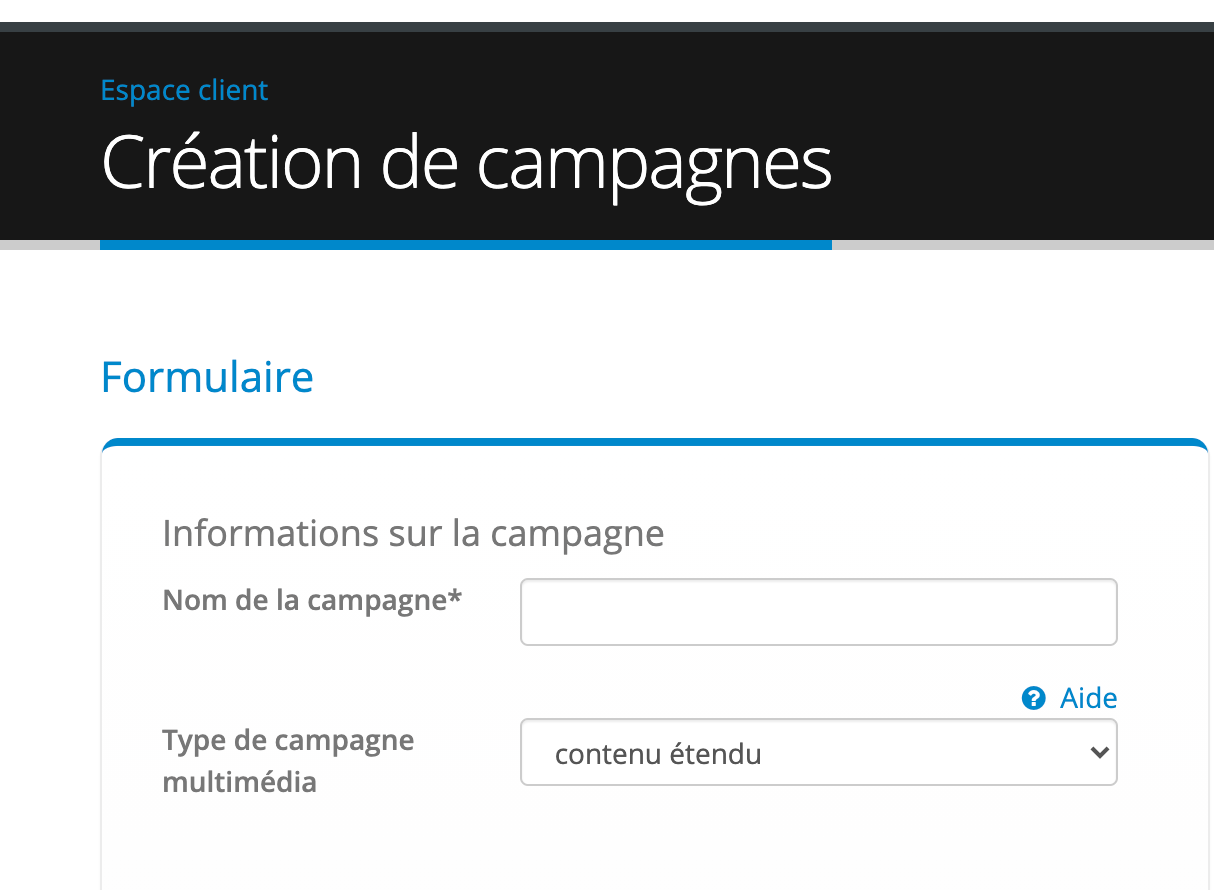
Task: Click the dropdown chevron arrow
Action: point(1099,753)
